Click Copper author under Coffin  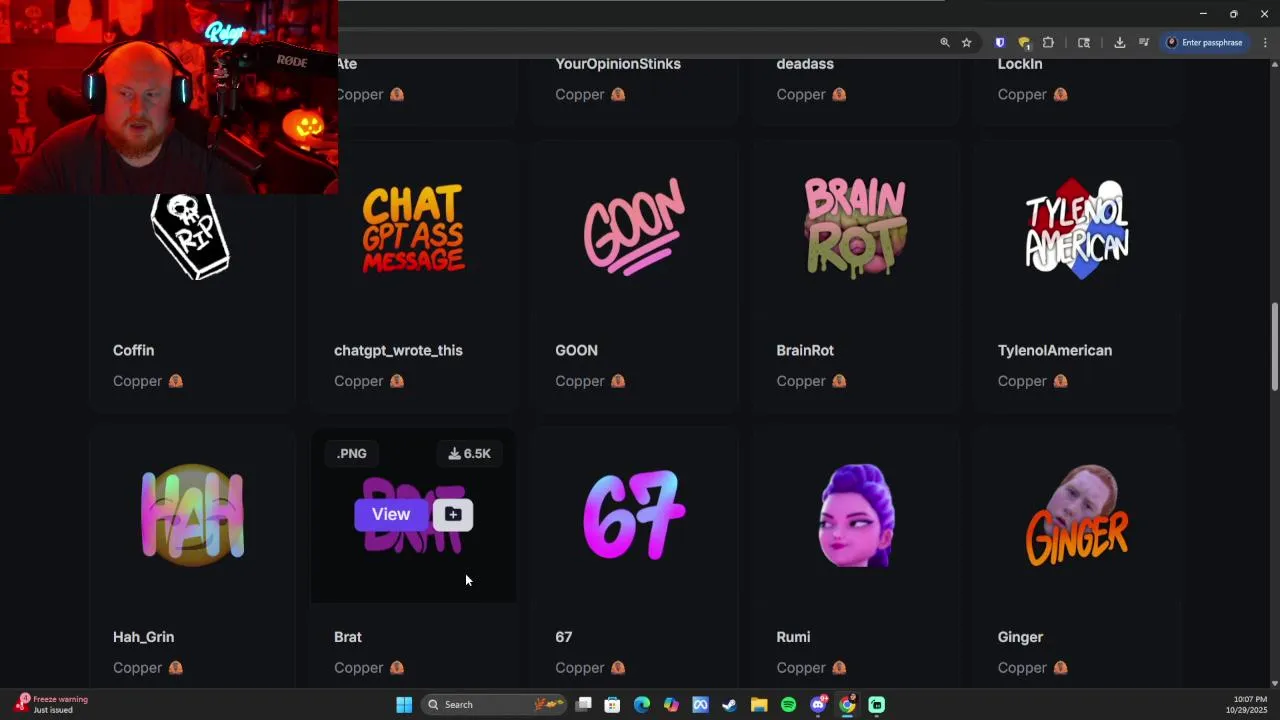[x=137, y=381]
